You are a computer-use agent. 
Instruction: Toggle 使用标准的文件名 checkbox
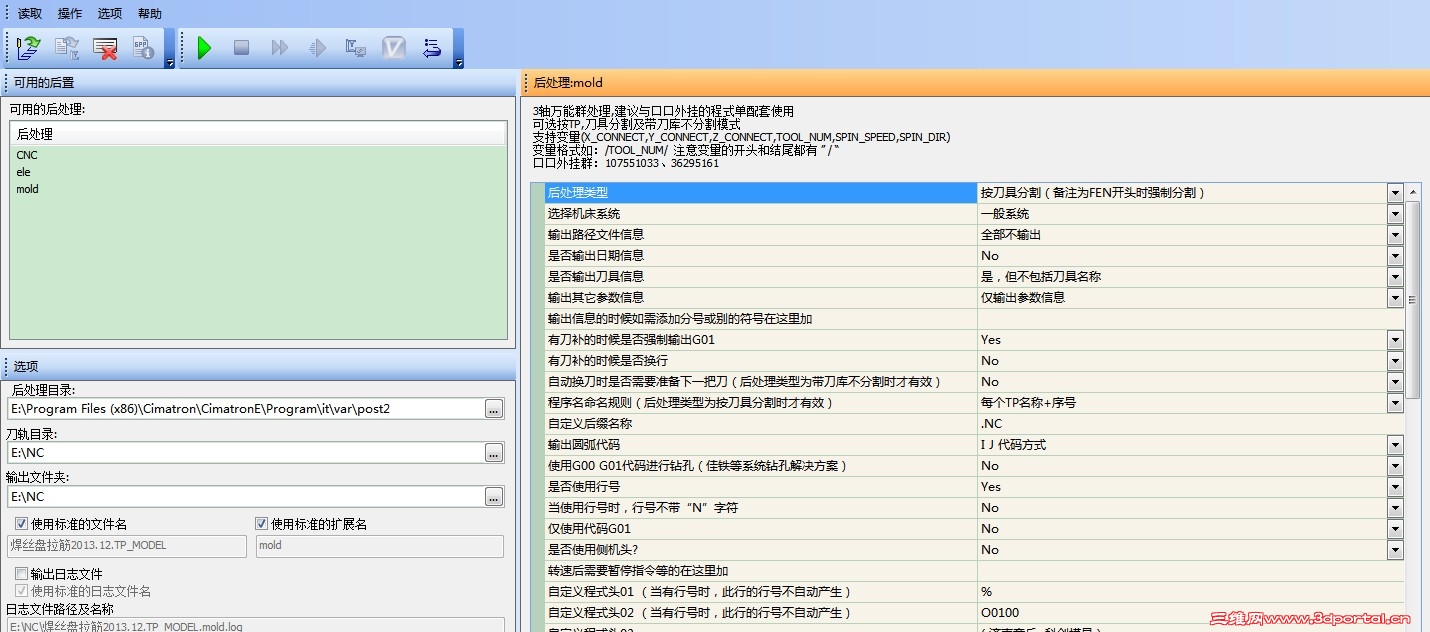[x=21, y=523]
